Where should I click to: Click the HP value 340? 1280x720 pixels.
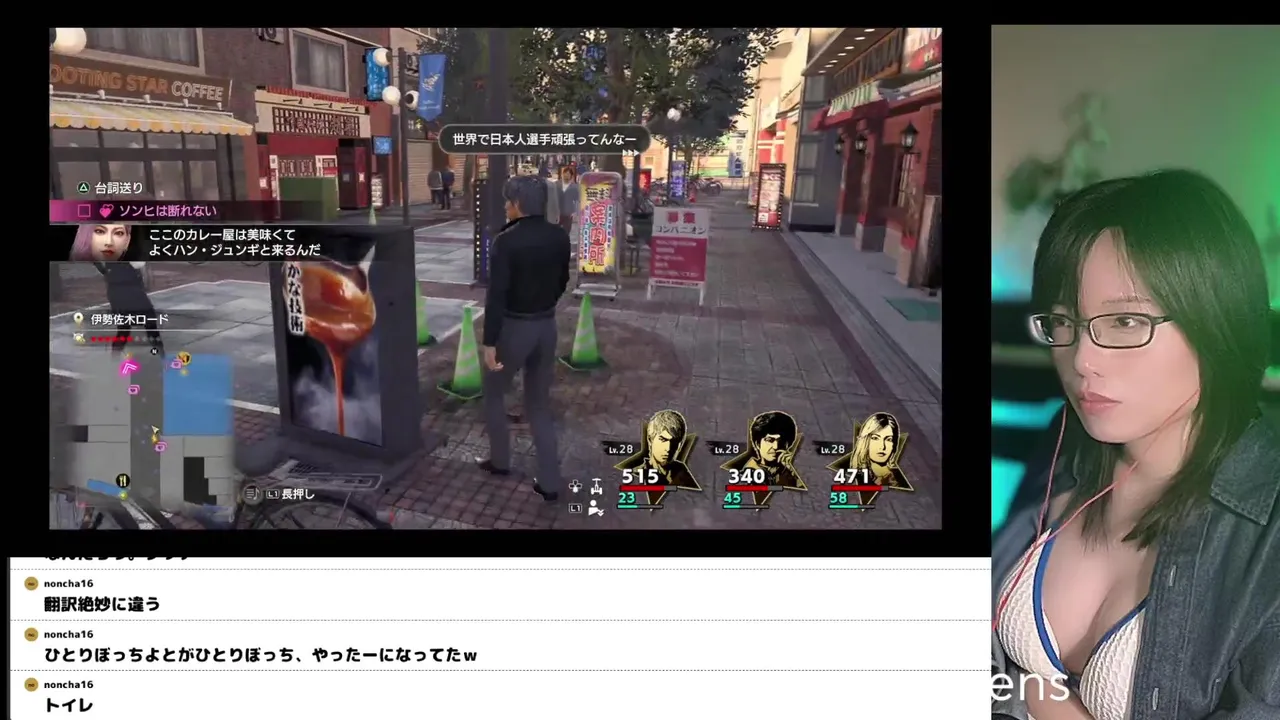pyautogui.click(x=746, y=476)
